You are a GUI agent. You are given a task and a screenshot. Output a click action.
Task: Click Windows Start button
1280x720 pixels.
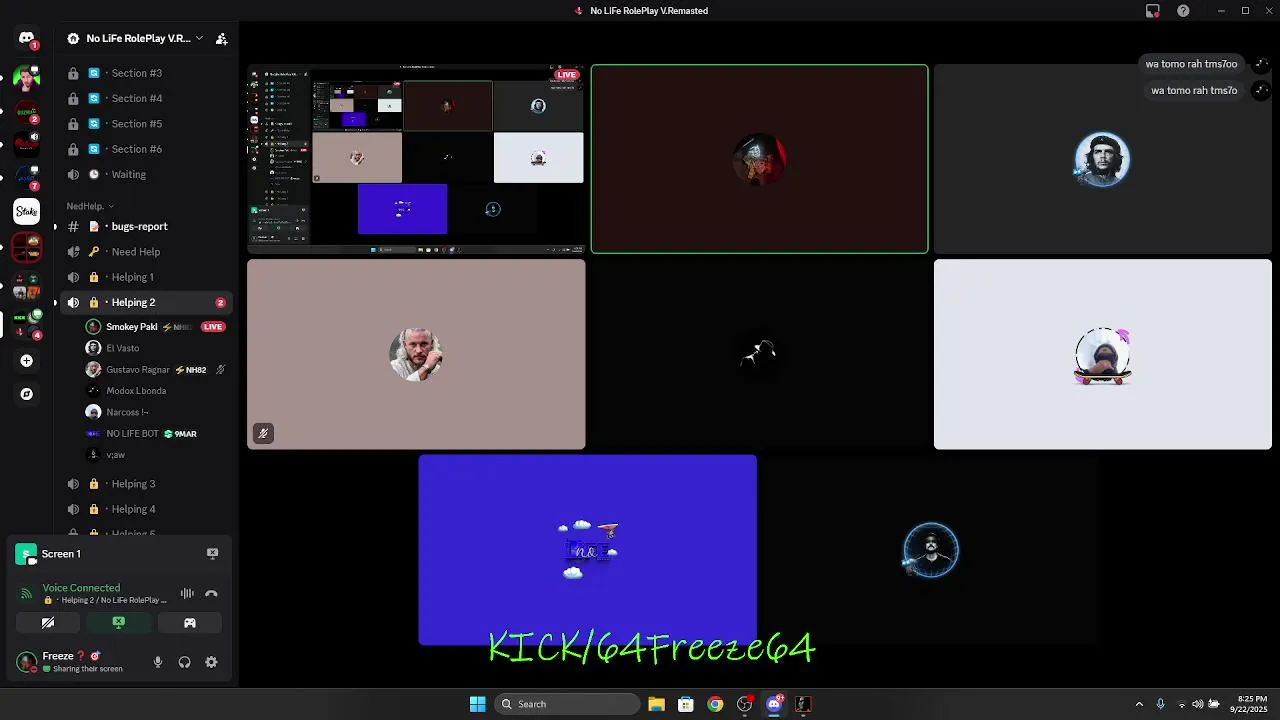pyautogui.click(x=477, y=704)
